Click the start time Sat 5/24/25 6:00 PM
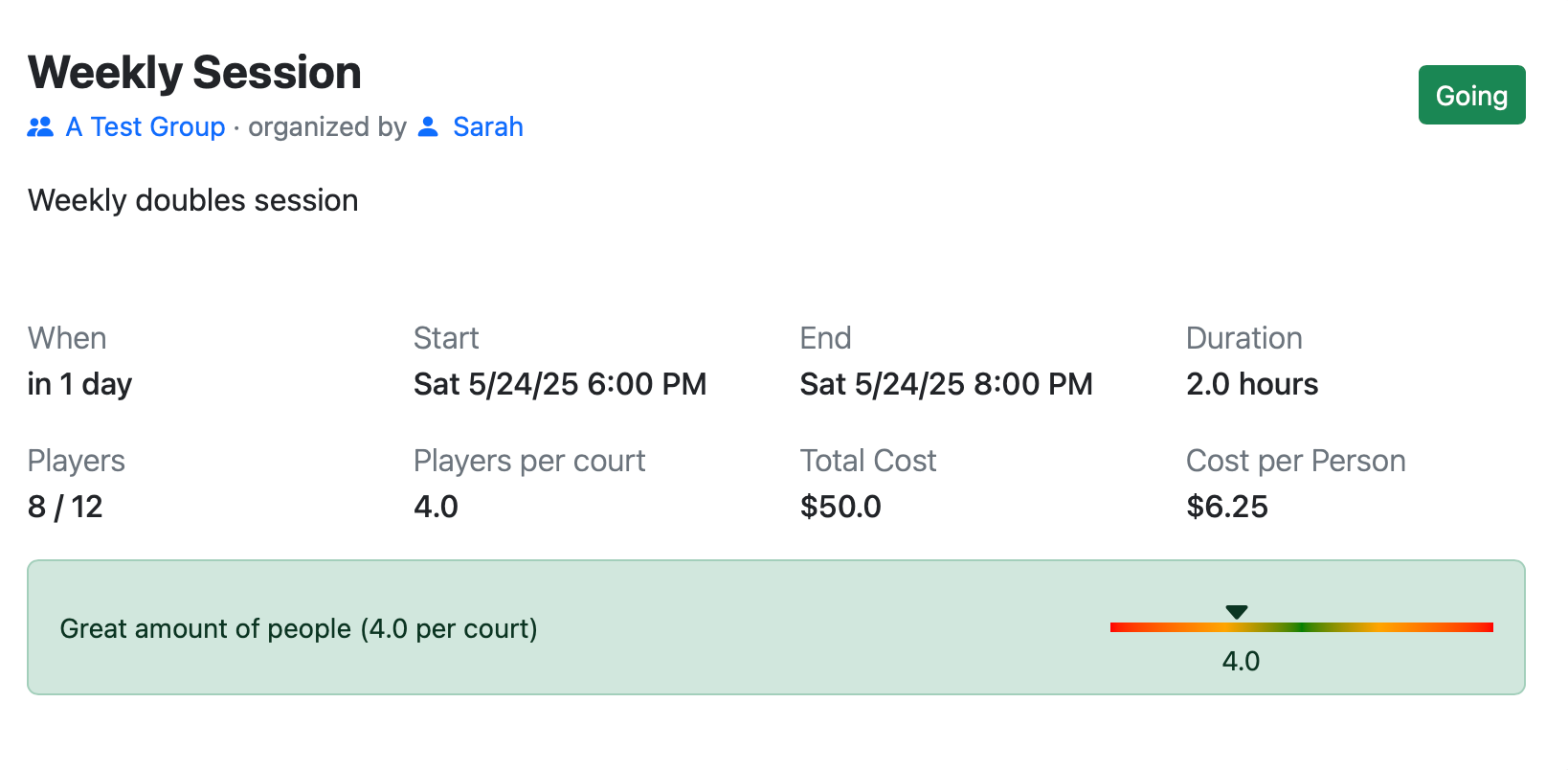1568x770 pixels. [x=560, y=384]
